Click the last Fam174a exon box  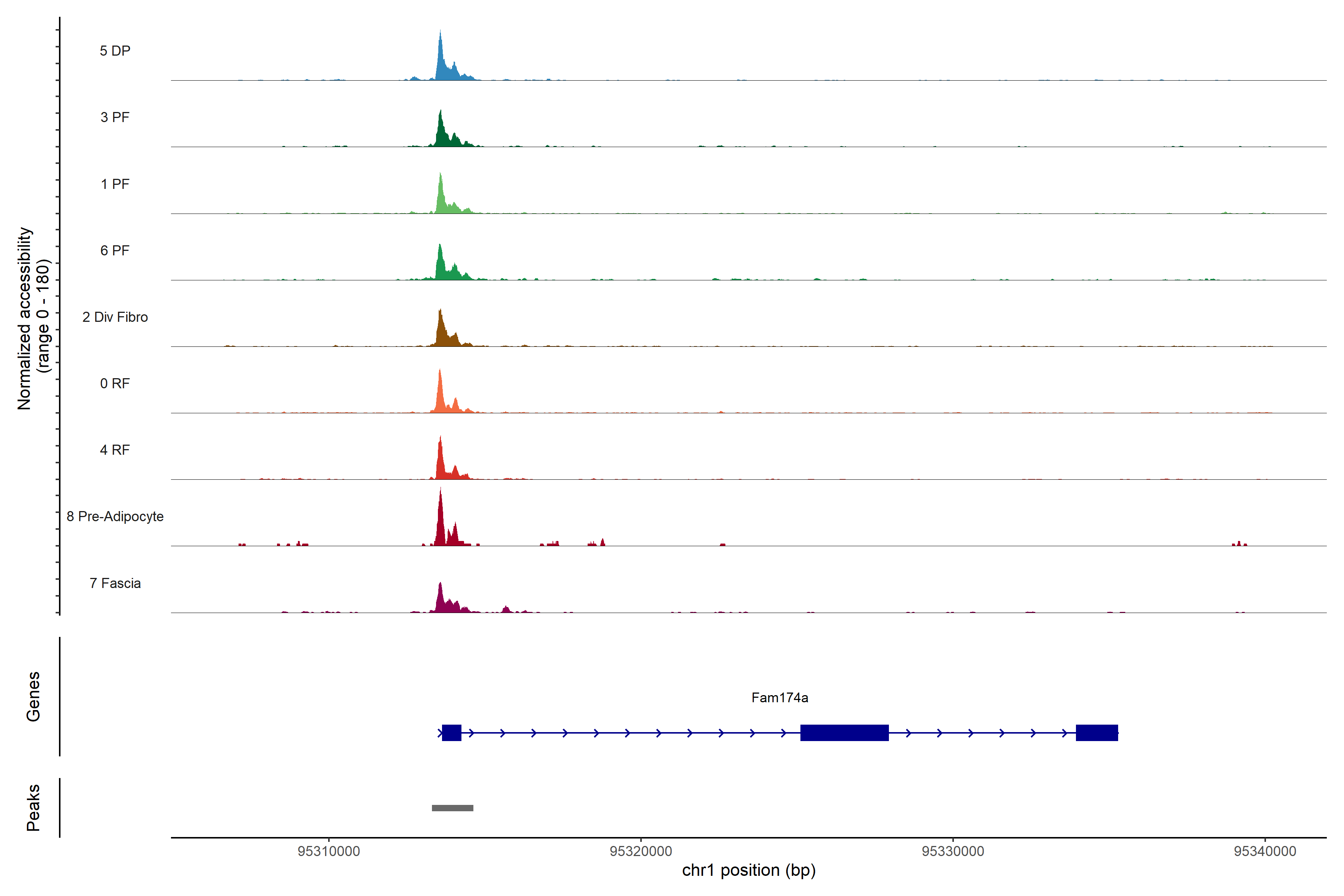click(x=1096, y=732)
